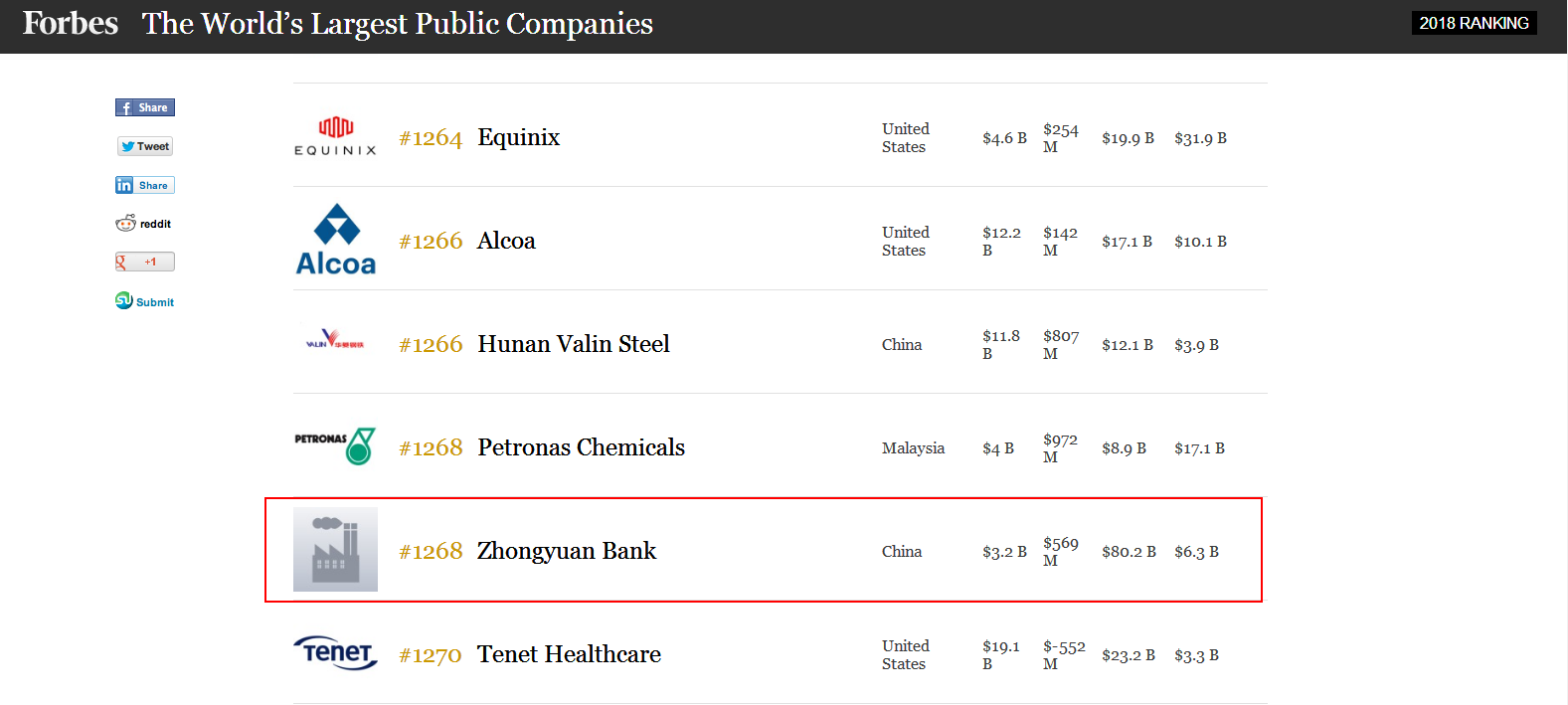Open the Alcoa company logo
This screenshot has width=1568, height=705.
pos(336,240)
